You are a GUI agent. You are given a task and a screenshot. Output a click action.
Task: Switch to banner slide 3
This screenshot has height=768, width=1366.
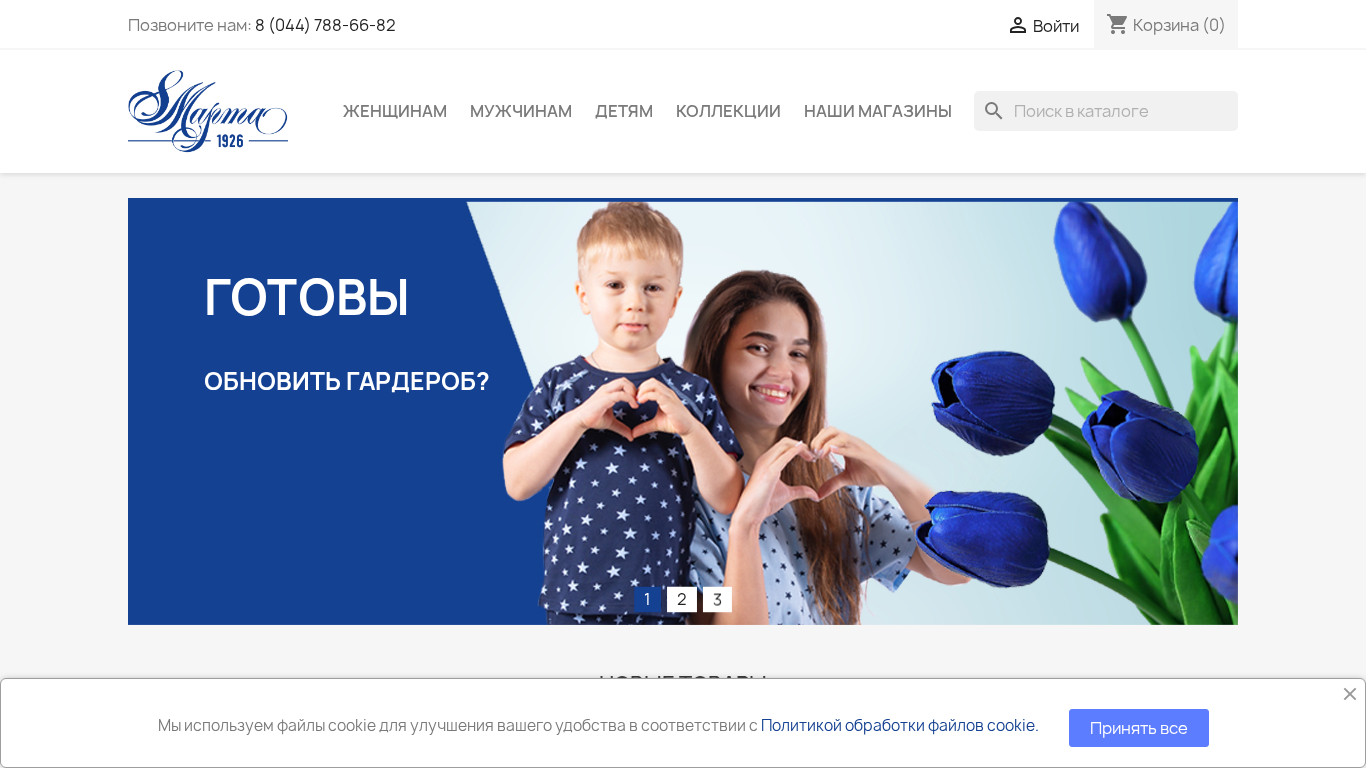[x=717, y=599]
